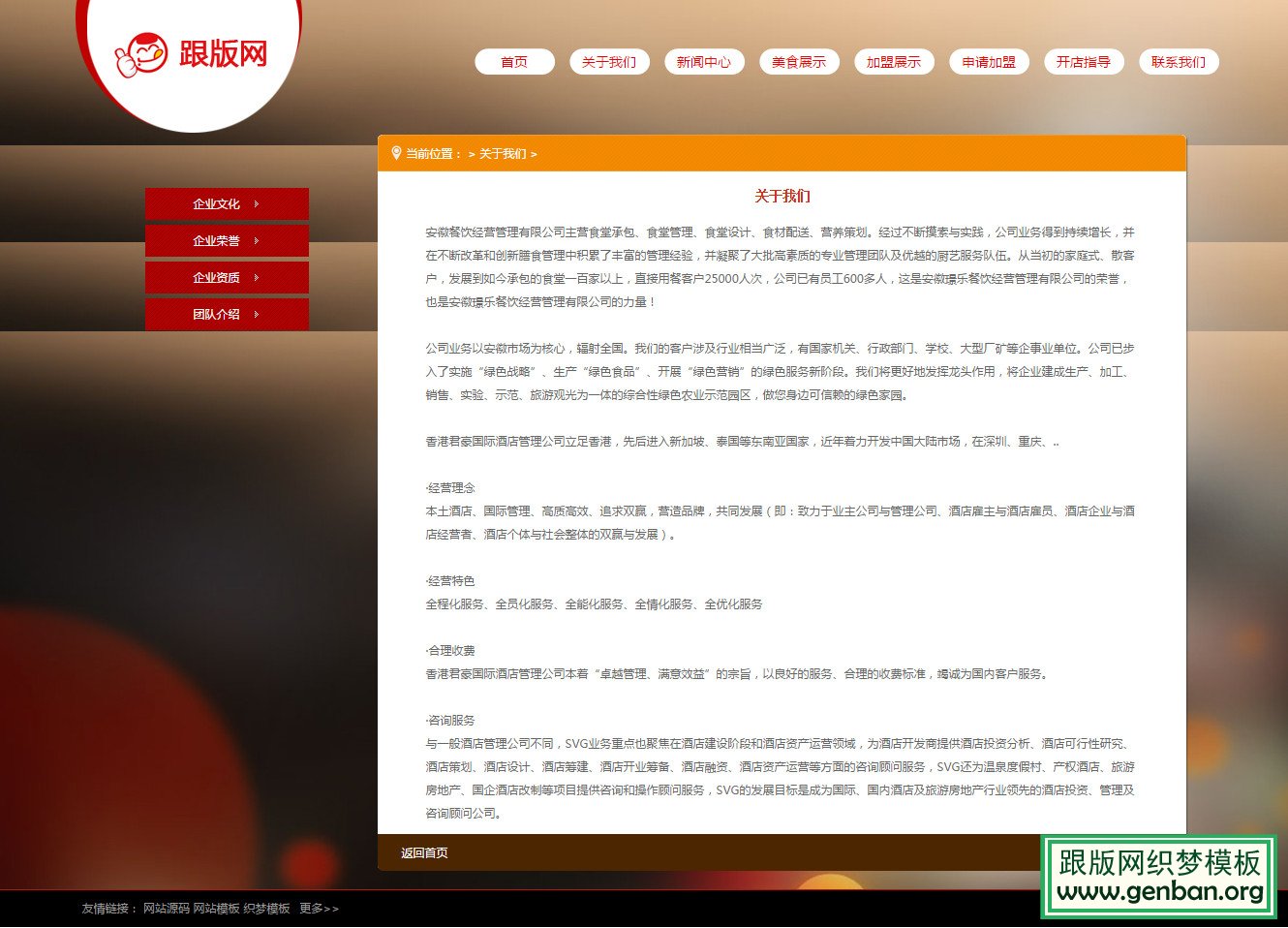
Task: Open the 新闻中心 navigation item
Action: point(704,61)
